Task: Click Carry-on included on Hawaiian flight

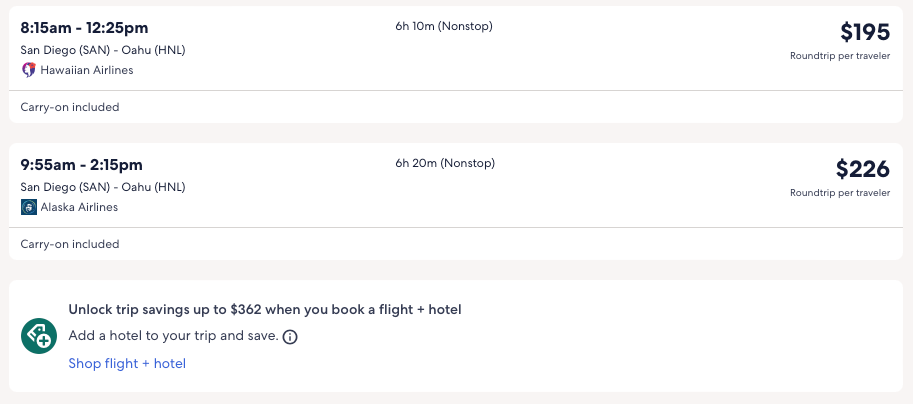Action: 70,107
